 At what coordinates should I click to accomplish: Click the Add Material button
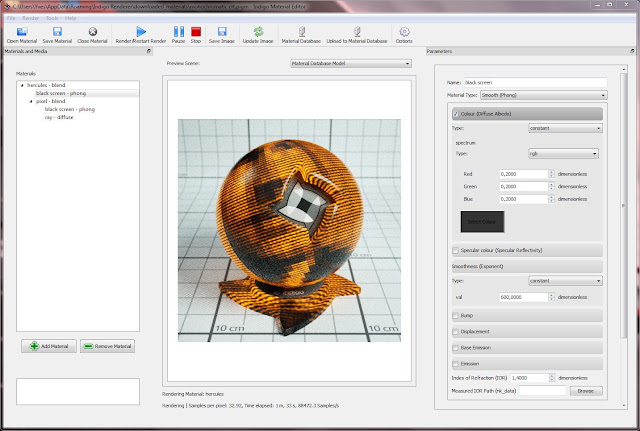48,346
